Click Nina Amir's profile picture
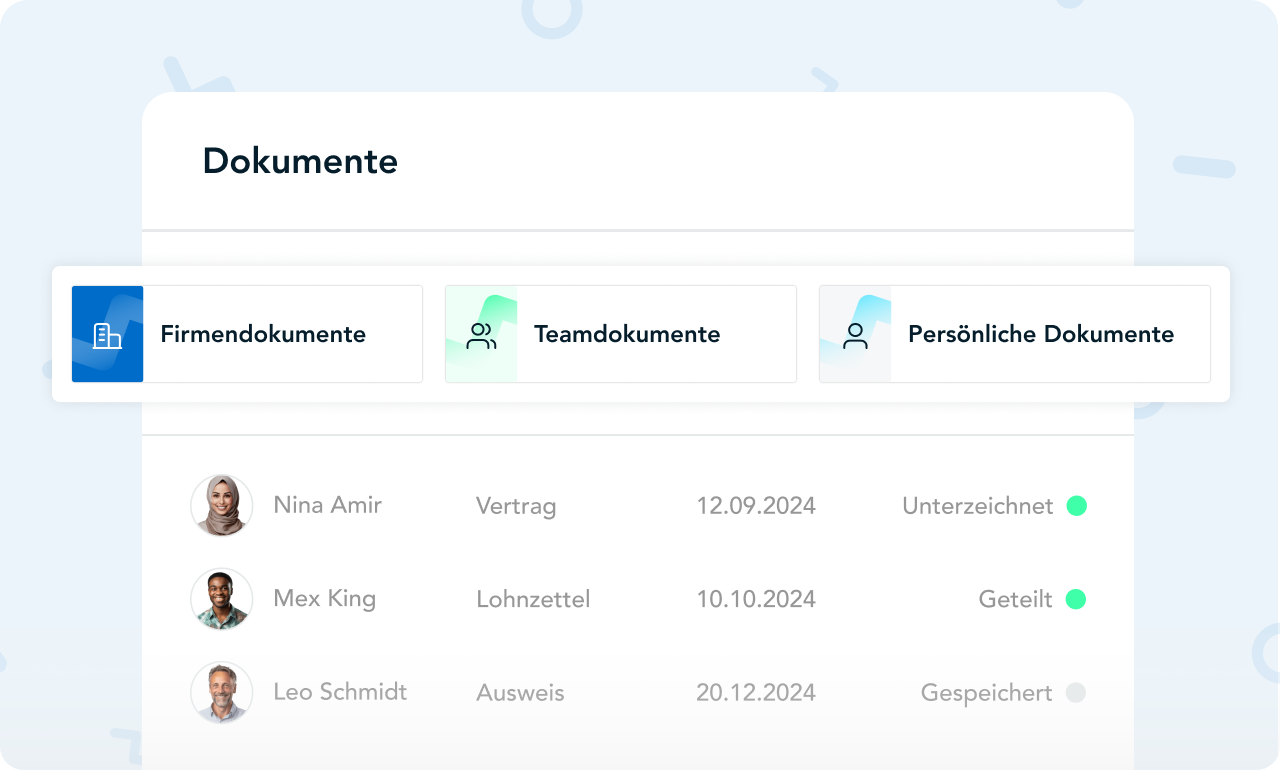 pos(221,506)
